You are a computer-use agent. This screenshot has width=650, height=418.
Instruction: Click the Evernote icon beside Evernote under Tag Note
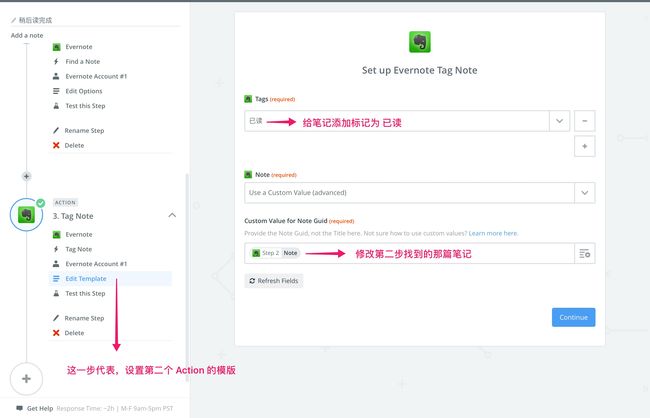(56, 234)
